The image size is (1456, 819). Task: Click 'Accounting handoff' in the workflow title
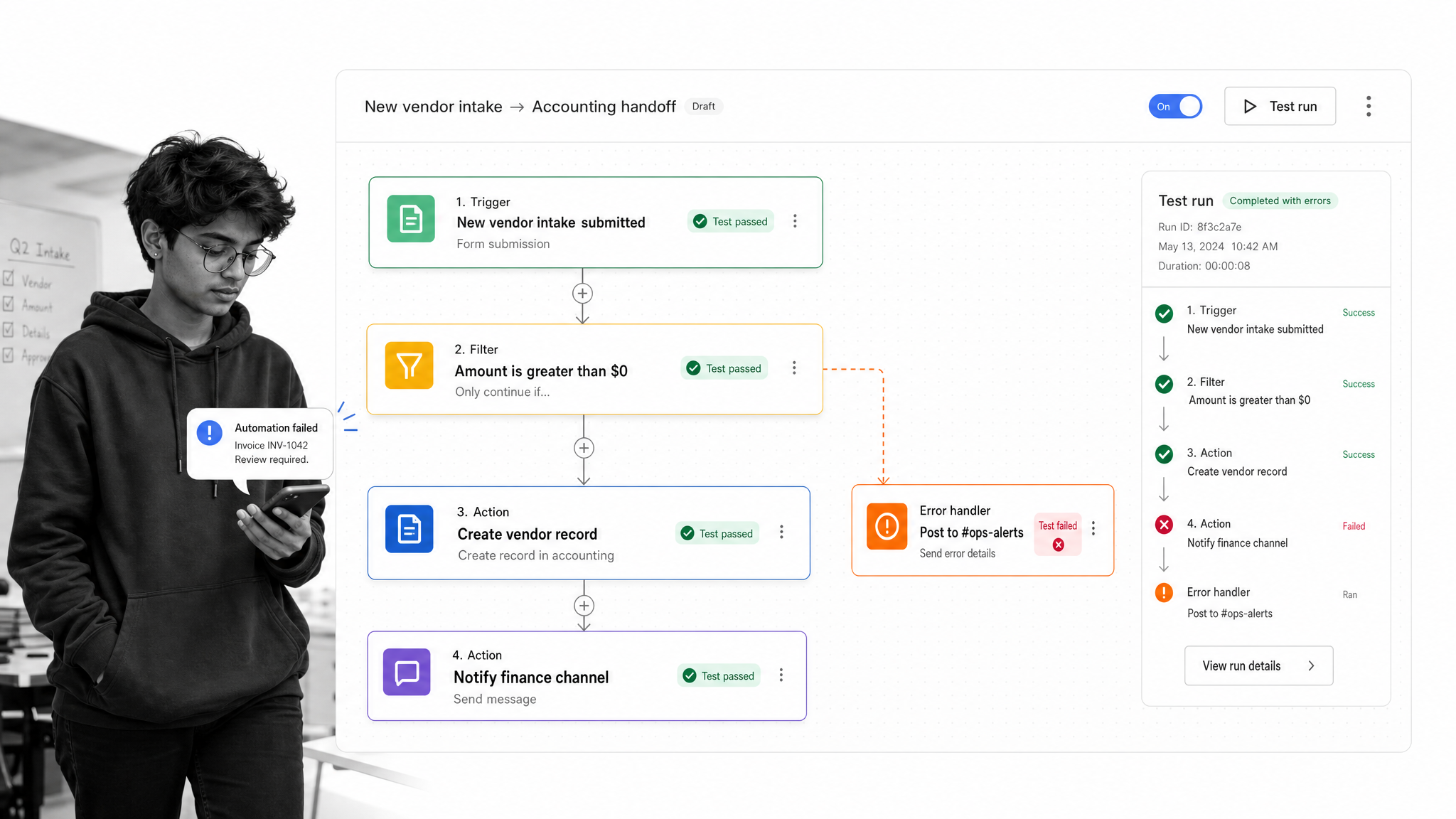coord(604,107)
